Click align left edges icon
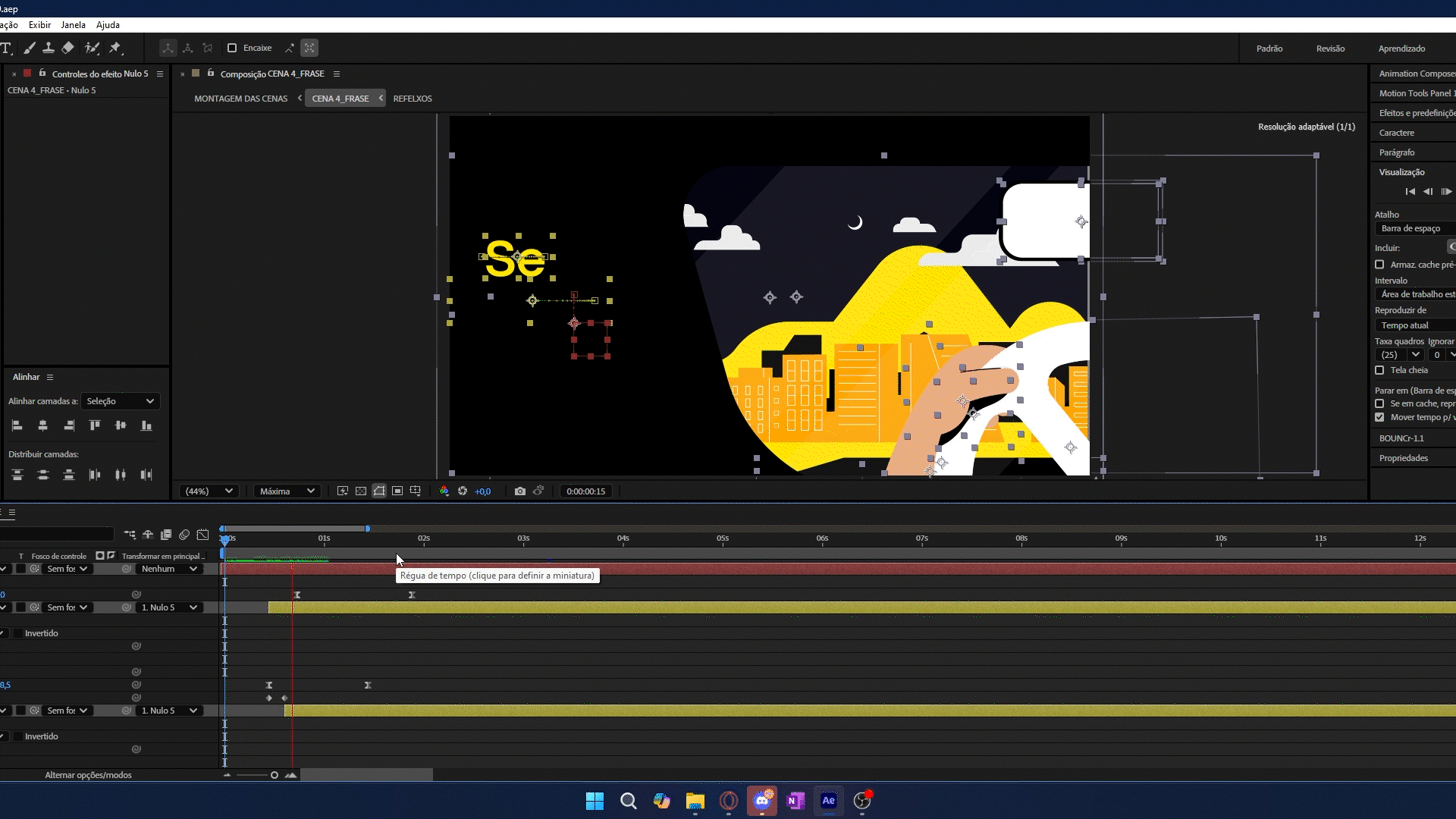This screenshot has height=819, width=1456. [17, 425]
